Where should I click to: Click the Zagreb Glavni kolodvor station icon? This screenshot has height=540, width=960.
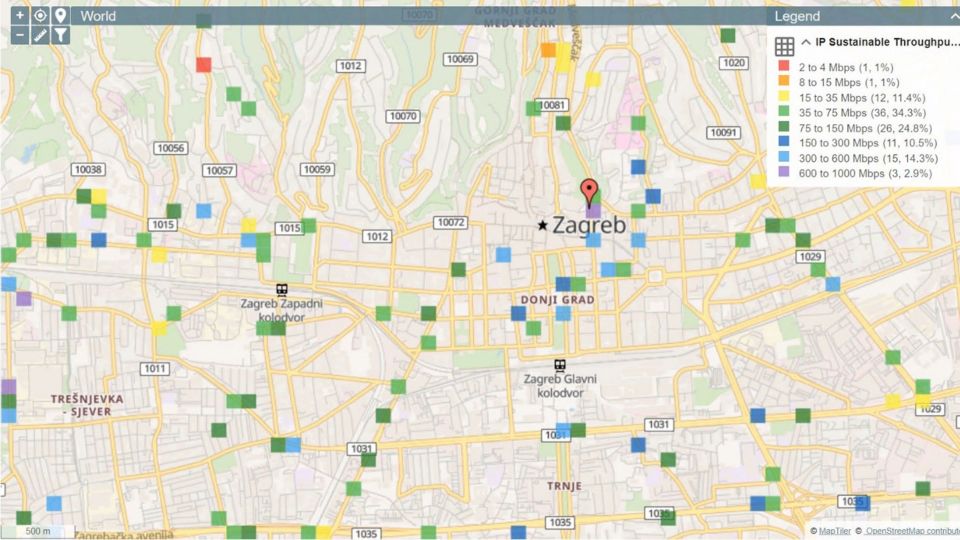click(560, 366)
